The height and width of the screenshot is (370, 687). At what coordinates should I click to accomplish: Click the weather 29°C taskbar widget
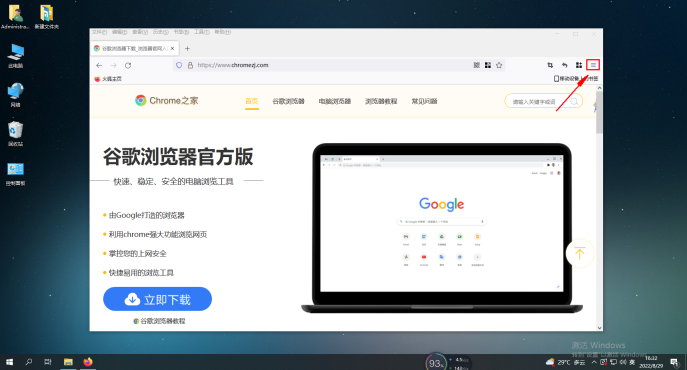[x=565, y=362]
